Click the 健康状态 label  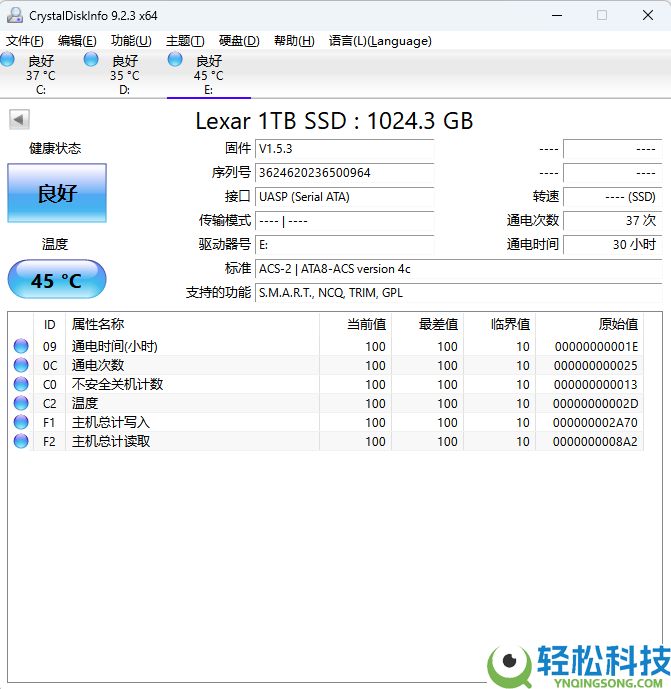[x=55, y=149]
